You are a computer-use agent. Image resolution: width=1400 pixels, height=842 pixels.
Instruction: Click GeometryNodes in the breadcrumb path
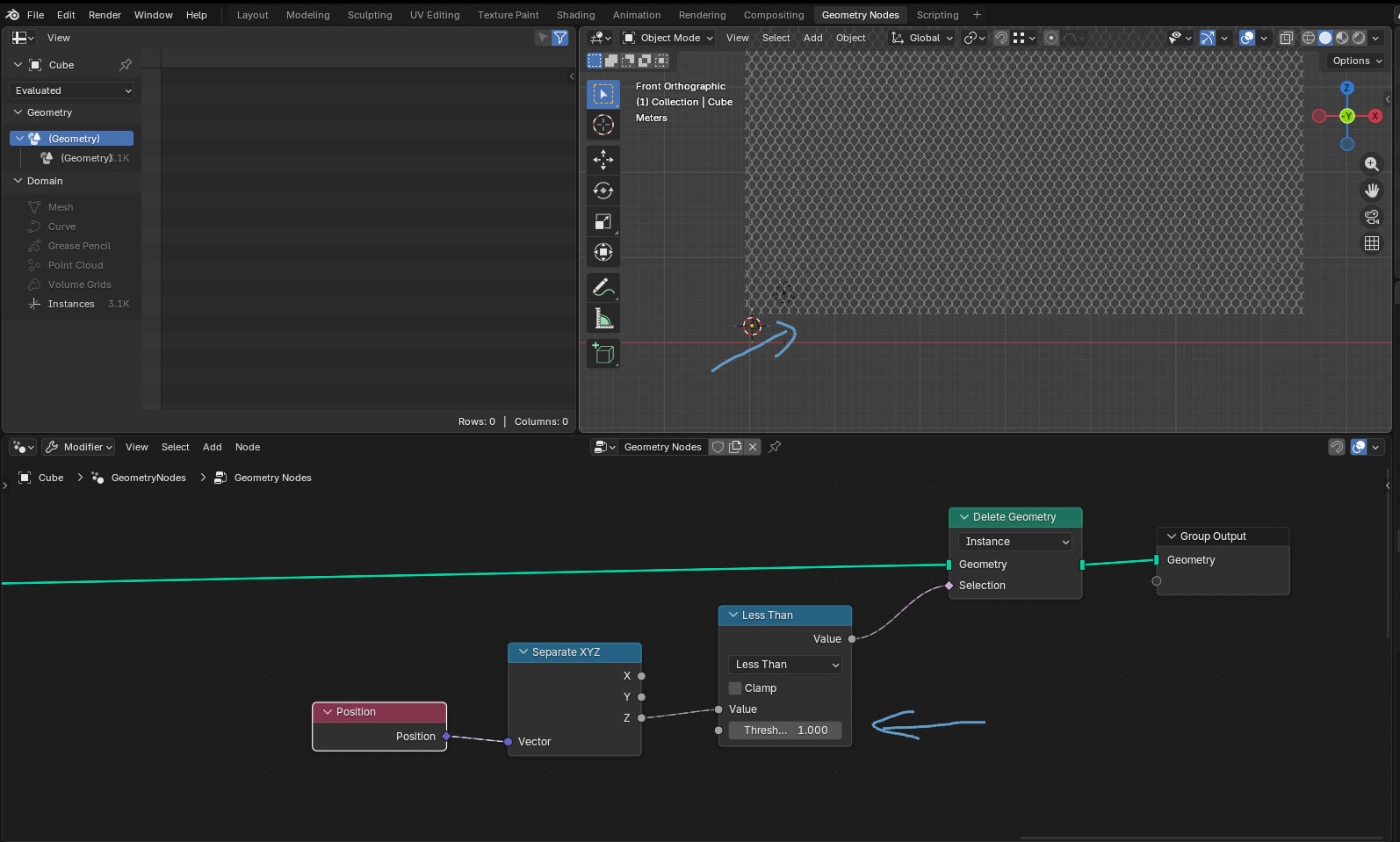[148, 478]
